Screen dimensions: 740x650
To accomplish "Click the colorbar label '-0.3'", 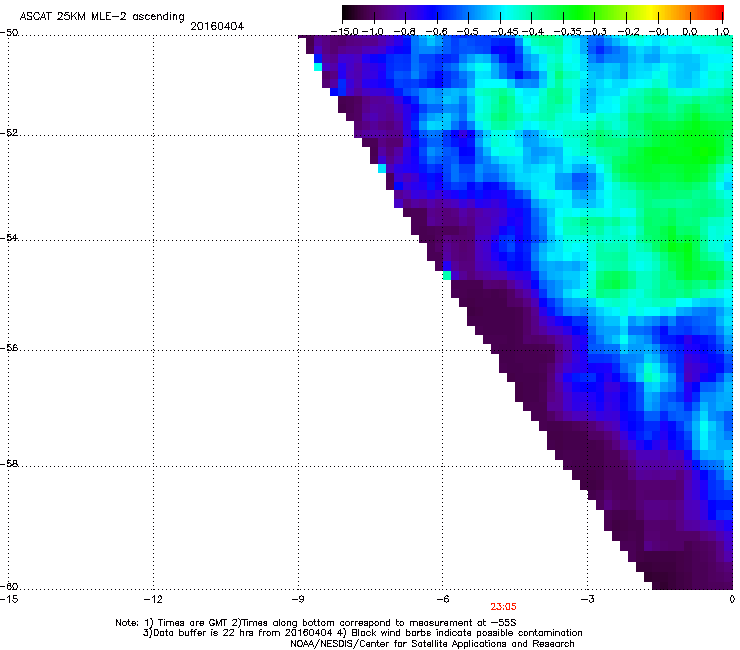I will [596, 31].
